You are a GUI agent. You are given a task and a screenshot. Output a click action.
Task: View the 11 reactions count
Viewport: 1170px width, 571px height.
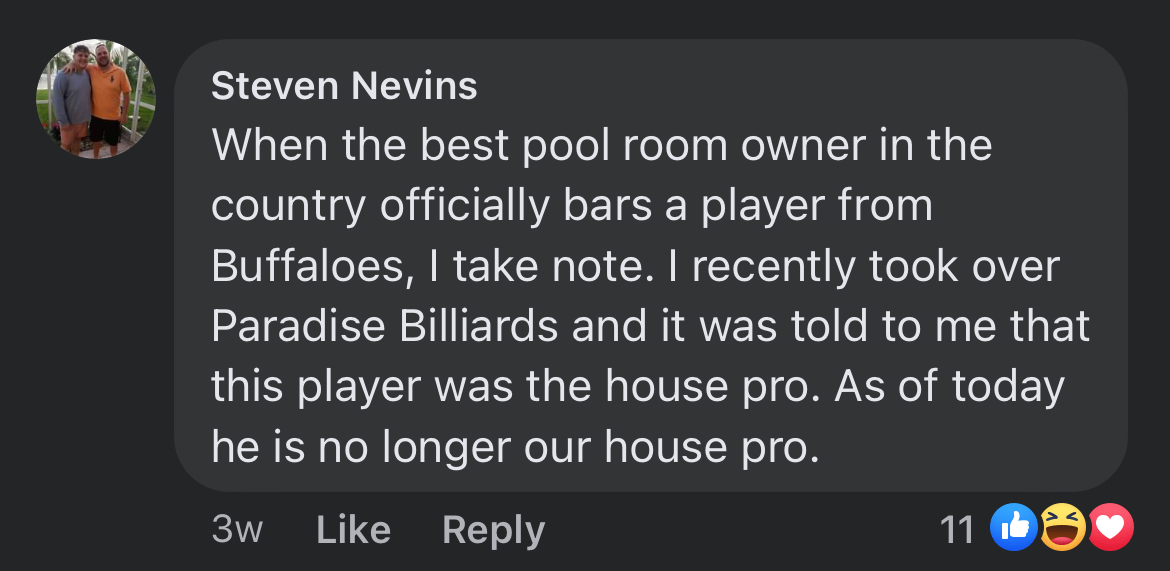click(957, 529)
